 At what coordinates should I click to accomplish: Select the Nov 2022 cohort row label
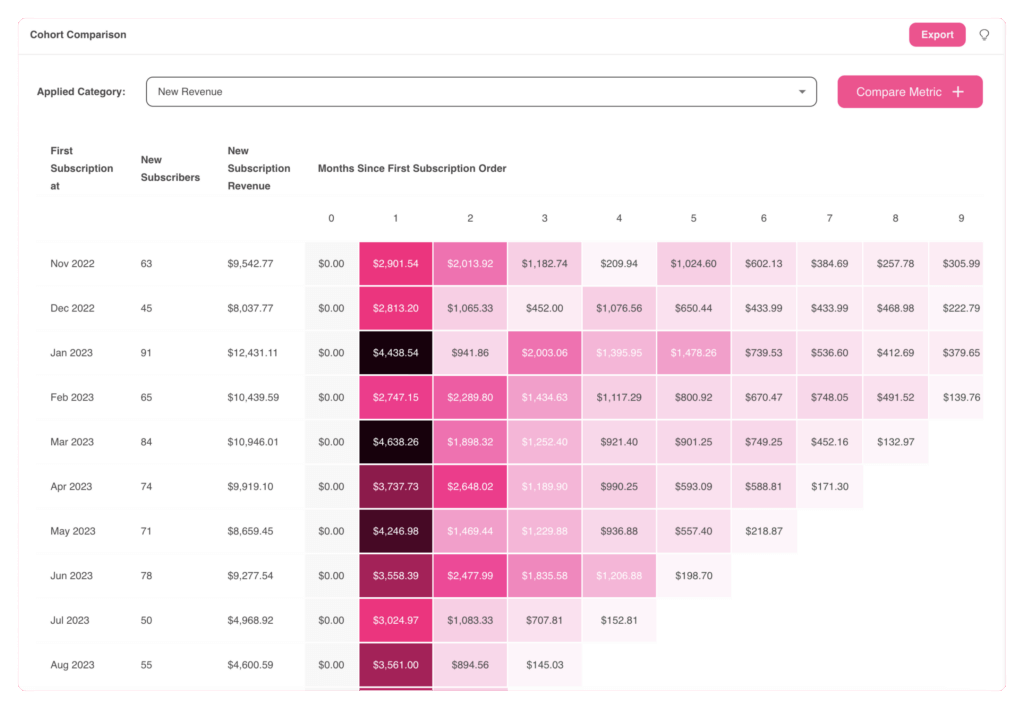tap(72, 263)
